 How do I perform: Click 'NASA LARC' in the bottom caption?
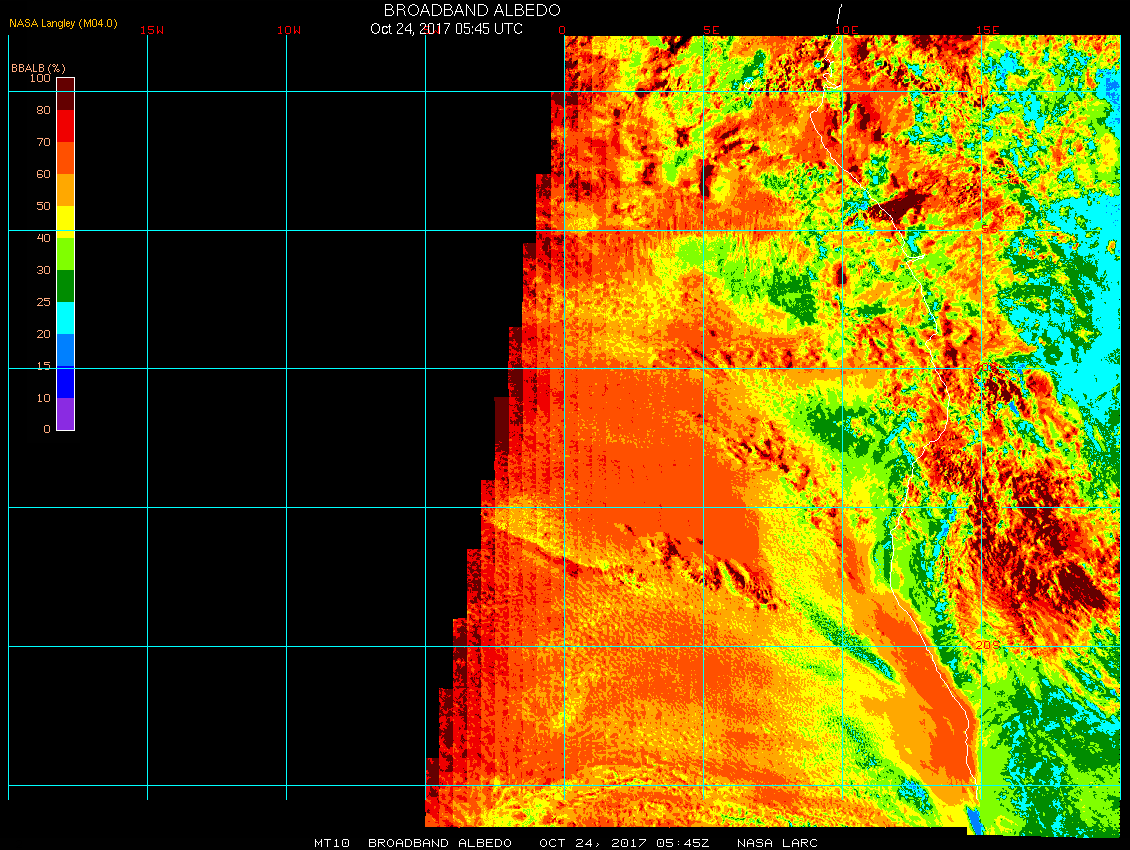coord(777,843)
